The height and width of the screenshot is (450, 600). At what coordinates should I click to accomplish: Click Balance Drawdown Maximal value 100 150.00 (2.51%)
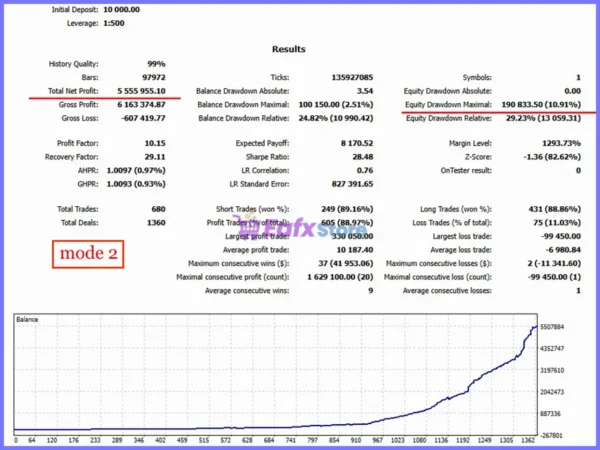click(x=336, y=105)
